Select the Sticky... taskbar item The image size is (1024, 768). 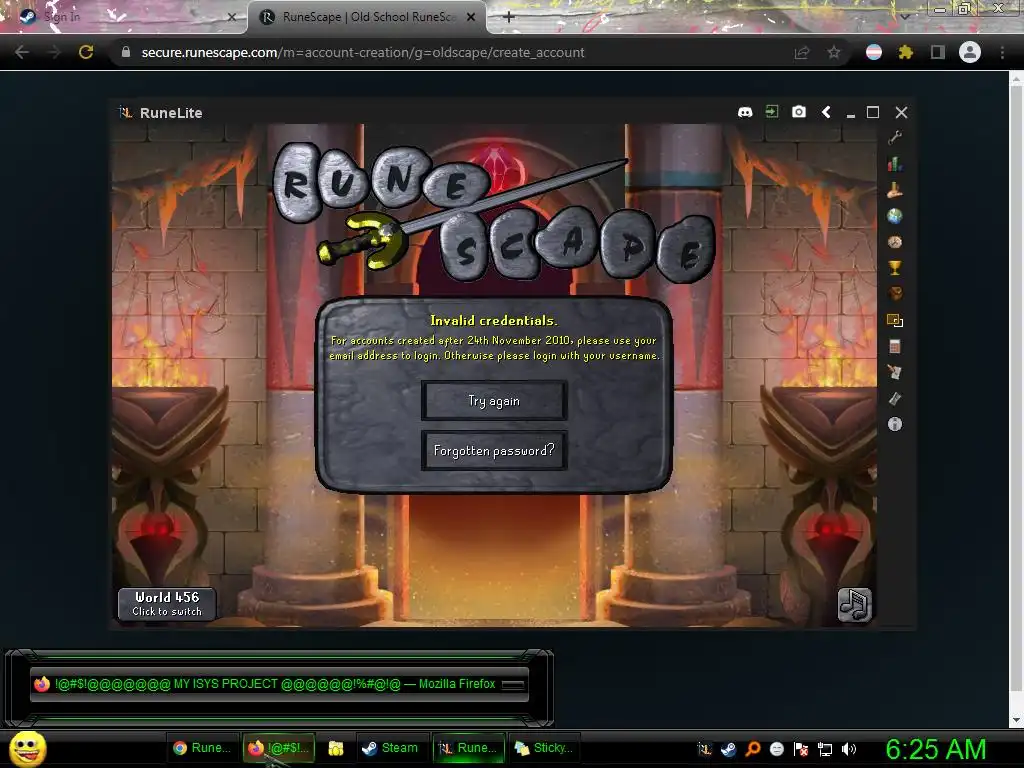click(x=544, y=748)
